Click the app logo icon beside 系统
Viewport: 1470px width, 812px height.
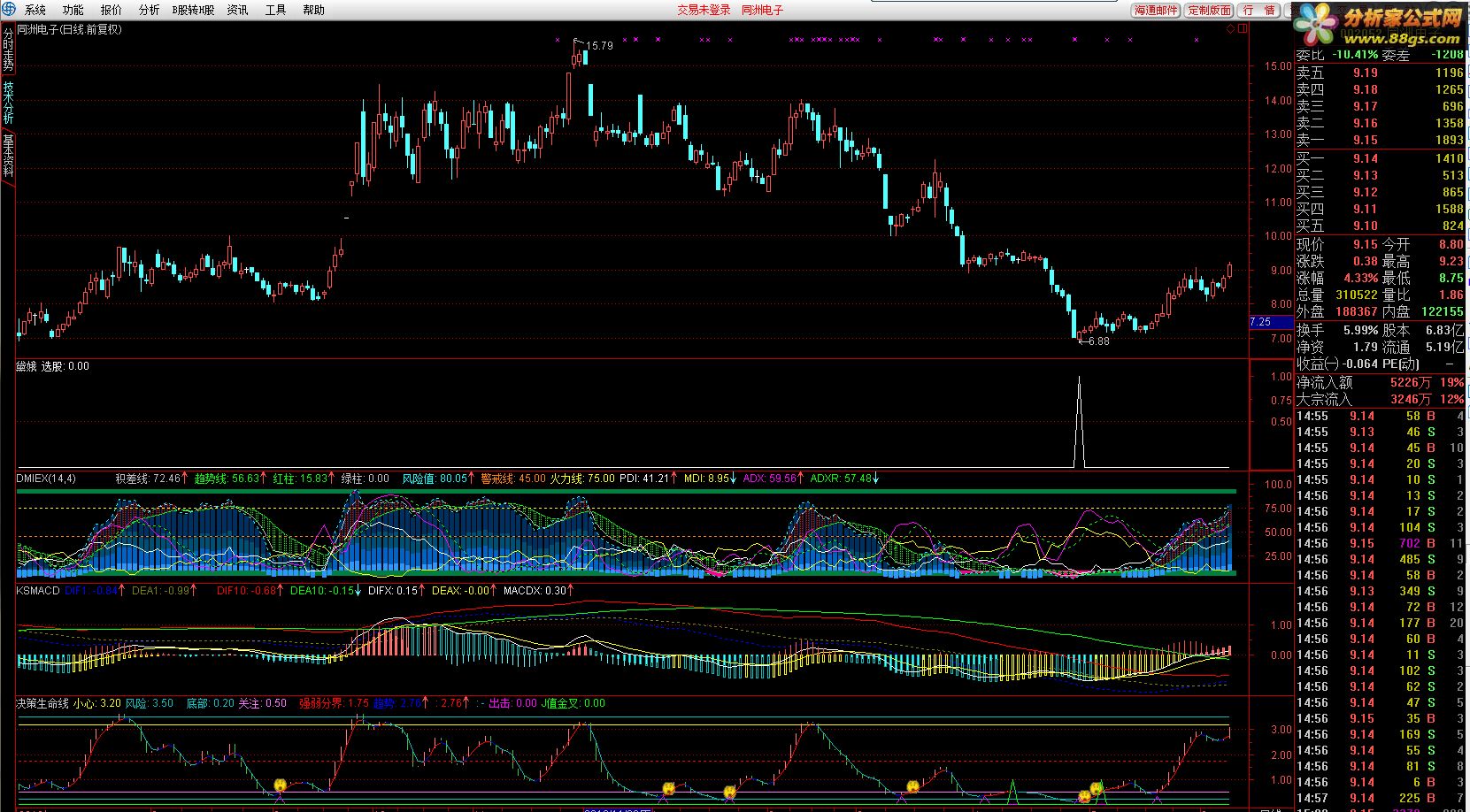tap(9, 10)
